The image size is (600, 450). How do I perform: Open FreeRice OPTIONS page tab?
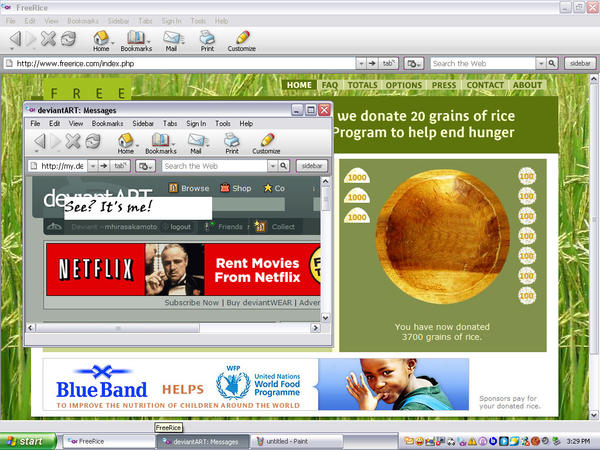[x=403, y=85]
